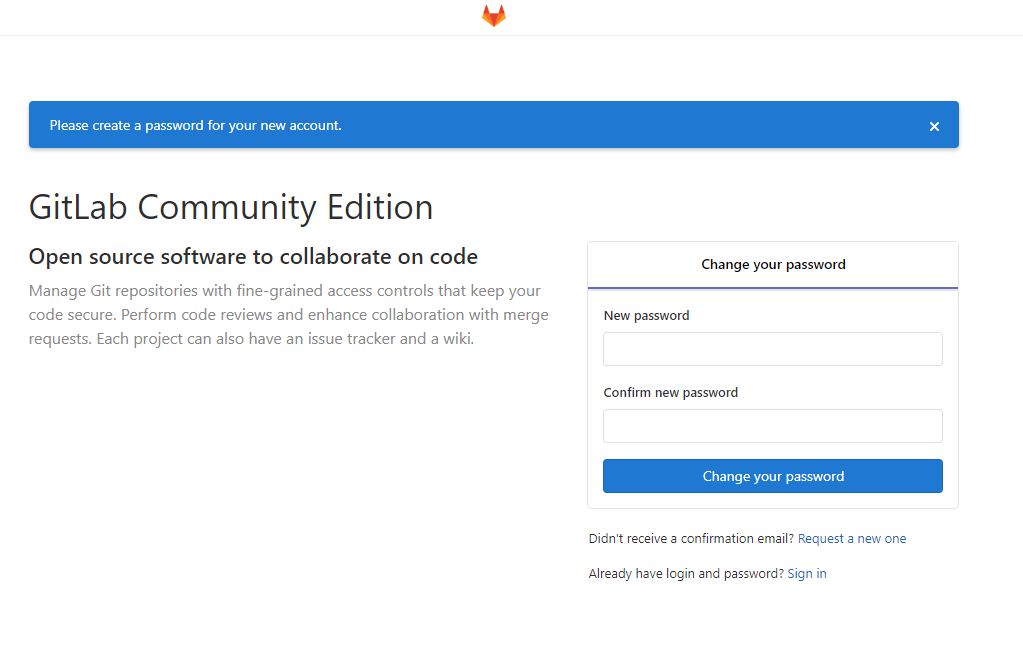Focus the New password field

point(773,349)
